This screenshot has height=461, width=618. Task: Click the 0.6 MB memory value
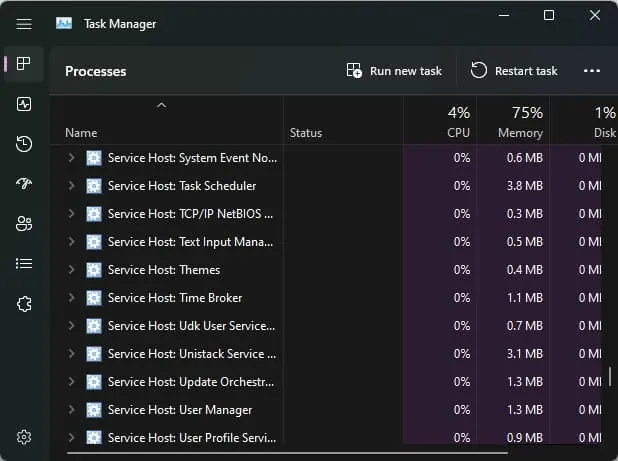click(525, 158)
